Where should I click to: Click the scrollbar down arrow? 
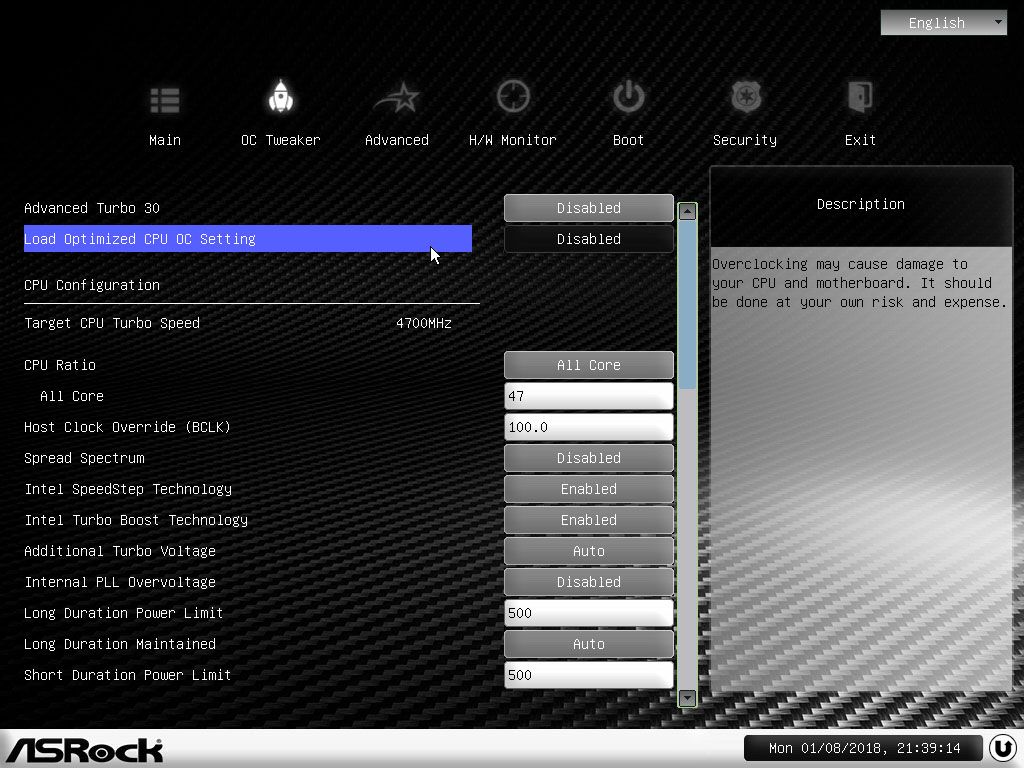pos(687,697)
